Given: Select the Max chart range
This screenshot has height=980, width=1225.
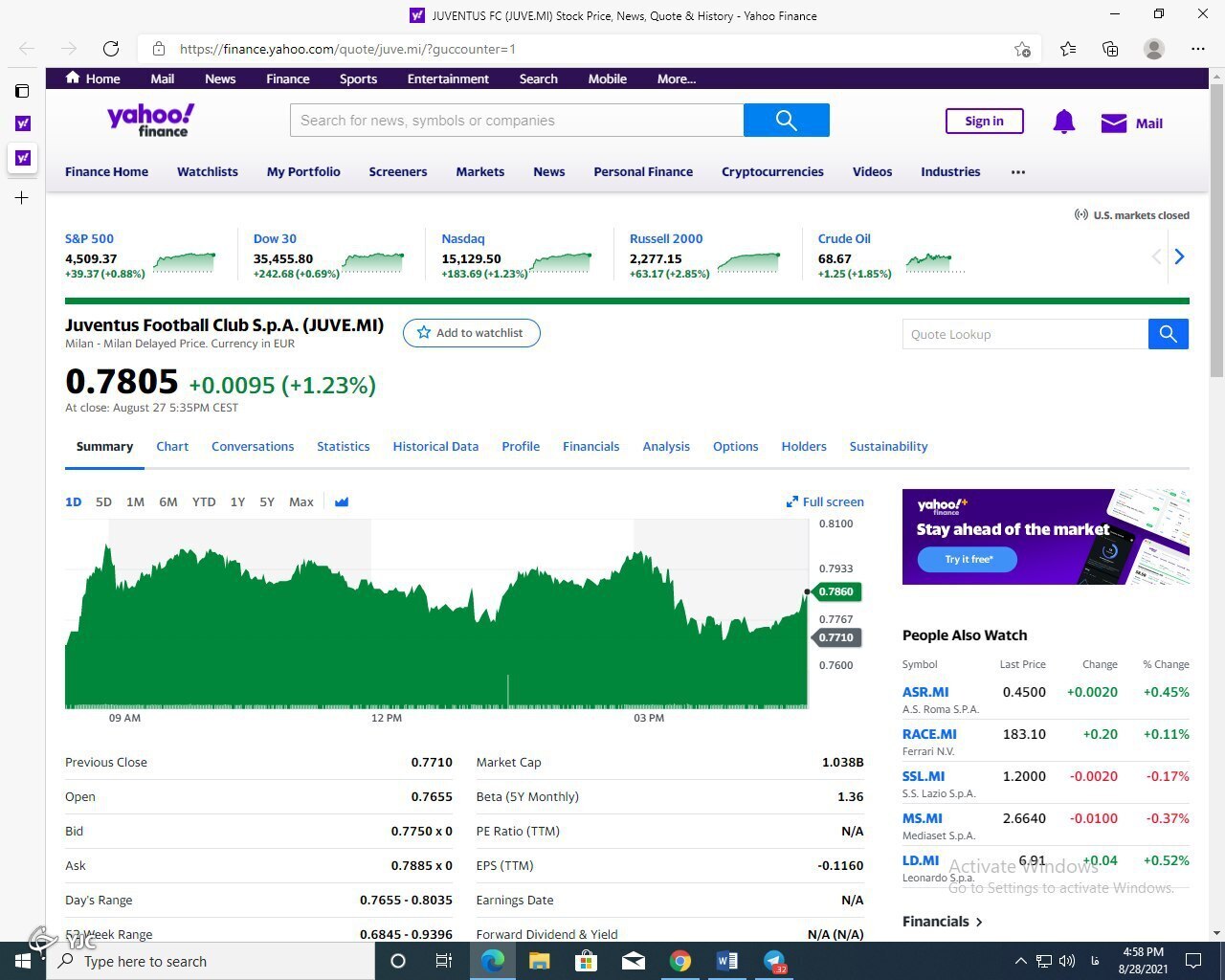Looking at the screenshot, I should [x=301, y=501].
